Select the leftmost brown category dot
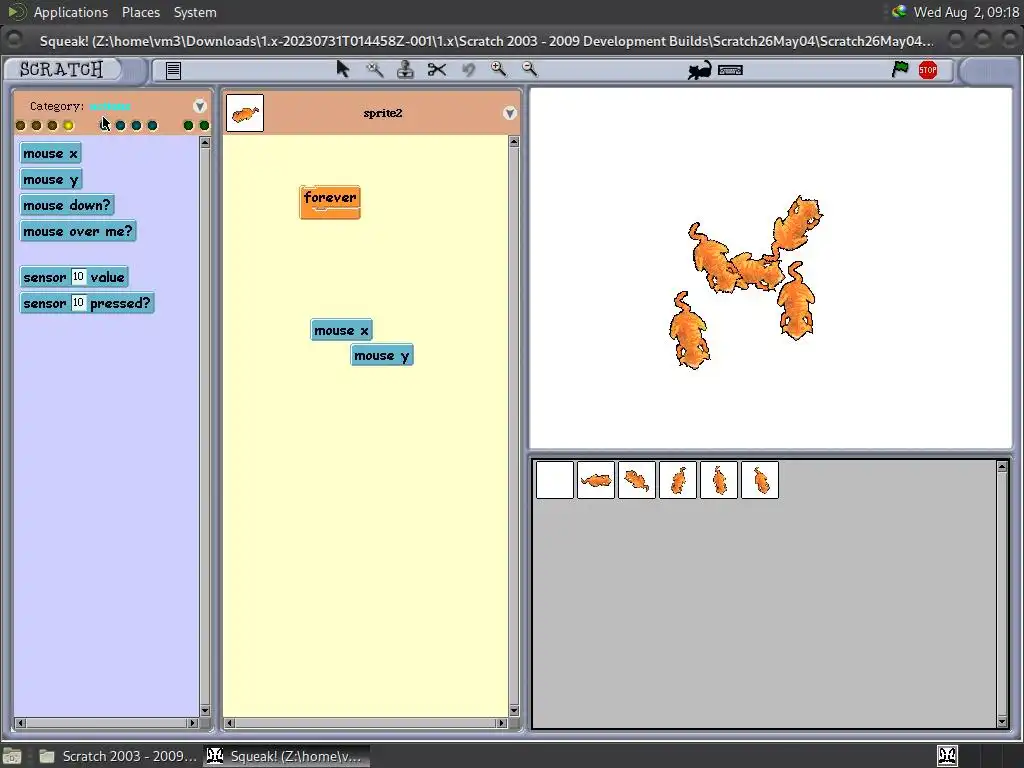This screenshot has height=768, width=1024. tap(20, 125)
